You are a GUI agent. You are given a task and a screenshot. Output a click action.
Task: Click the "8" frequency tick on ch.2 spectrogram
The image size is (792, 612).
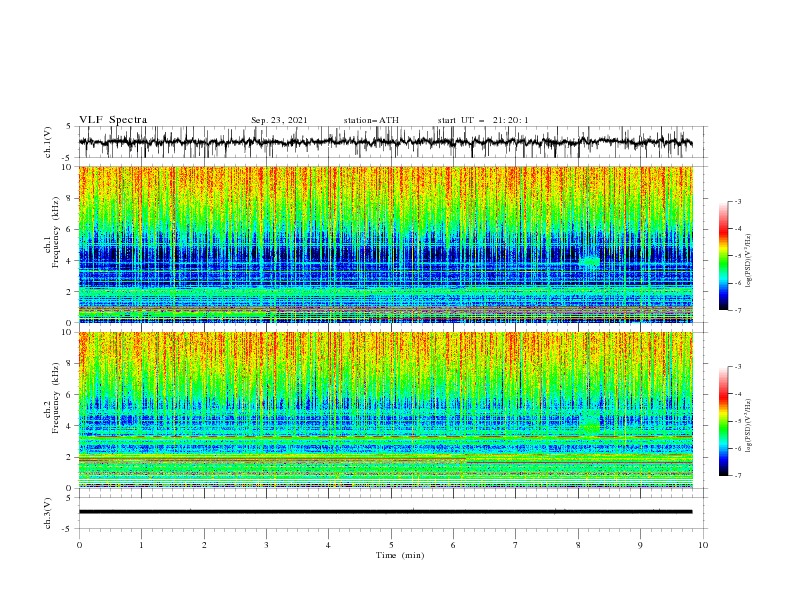coord(70,364)
